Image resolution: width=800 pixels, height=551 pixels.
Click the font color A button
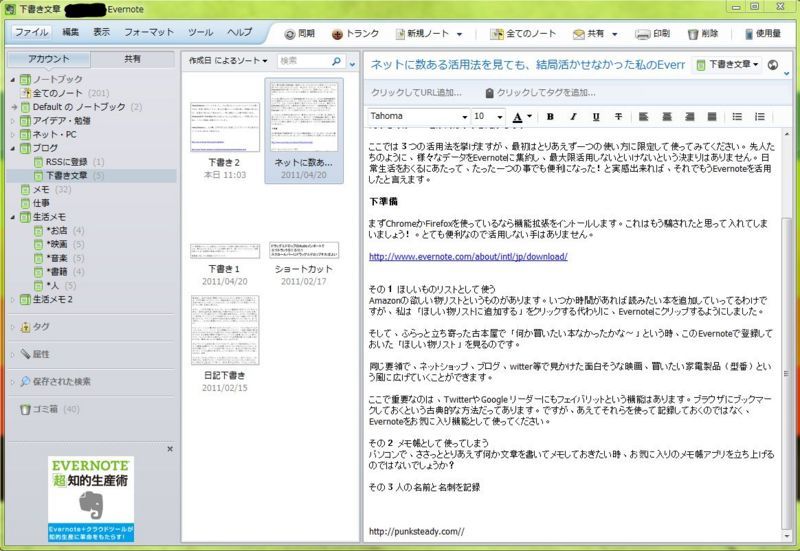point(517,117)
